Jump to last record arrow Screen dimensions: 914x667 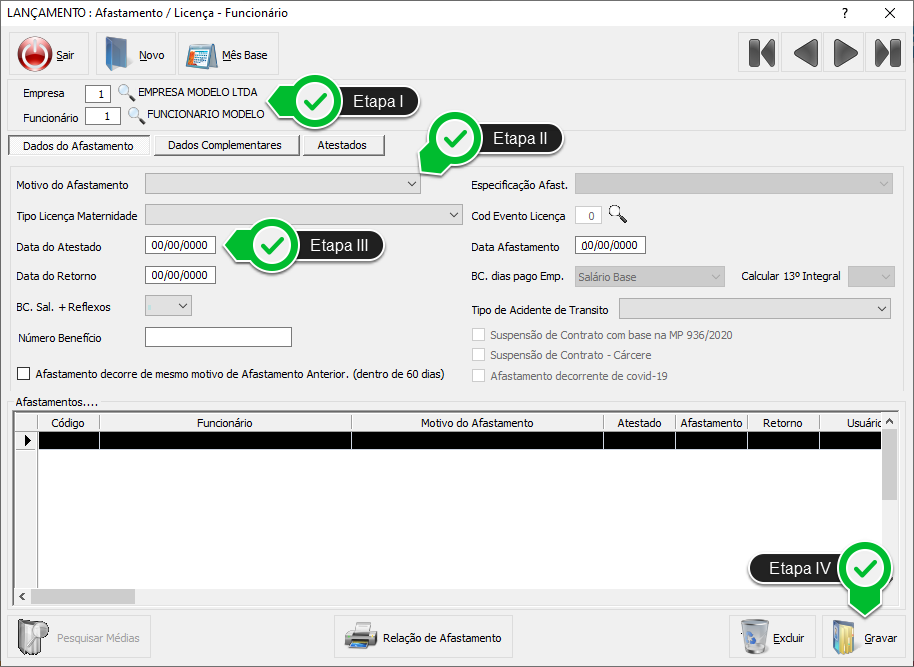coord(887,53)
